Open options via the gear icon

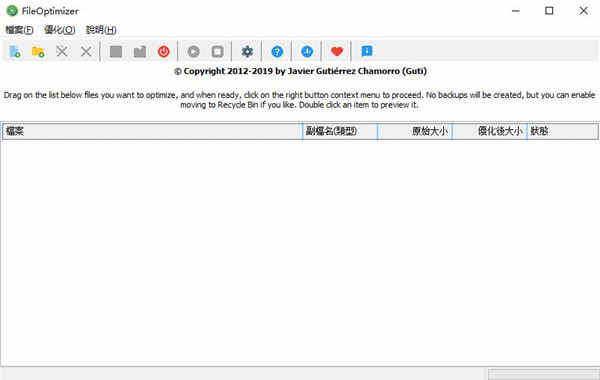pyautogui.click(x=247, y=51)
